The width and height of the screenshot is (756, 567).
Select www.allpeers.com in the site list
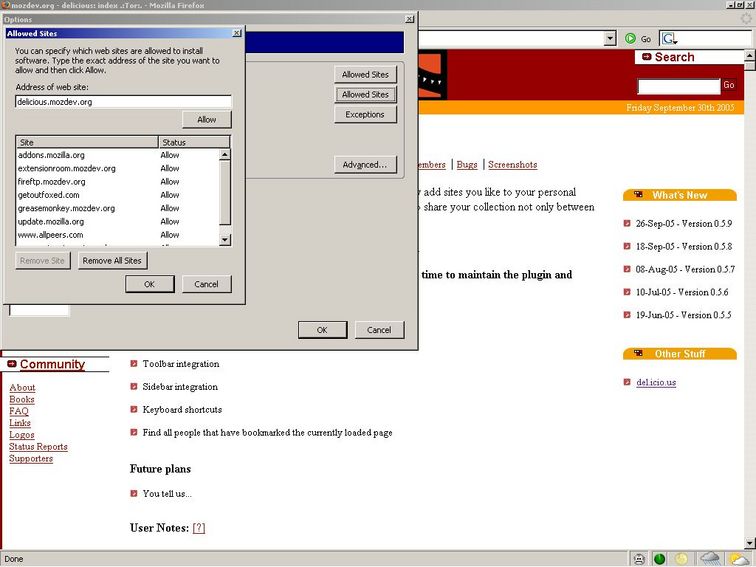tap(117, 235)
